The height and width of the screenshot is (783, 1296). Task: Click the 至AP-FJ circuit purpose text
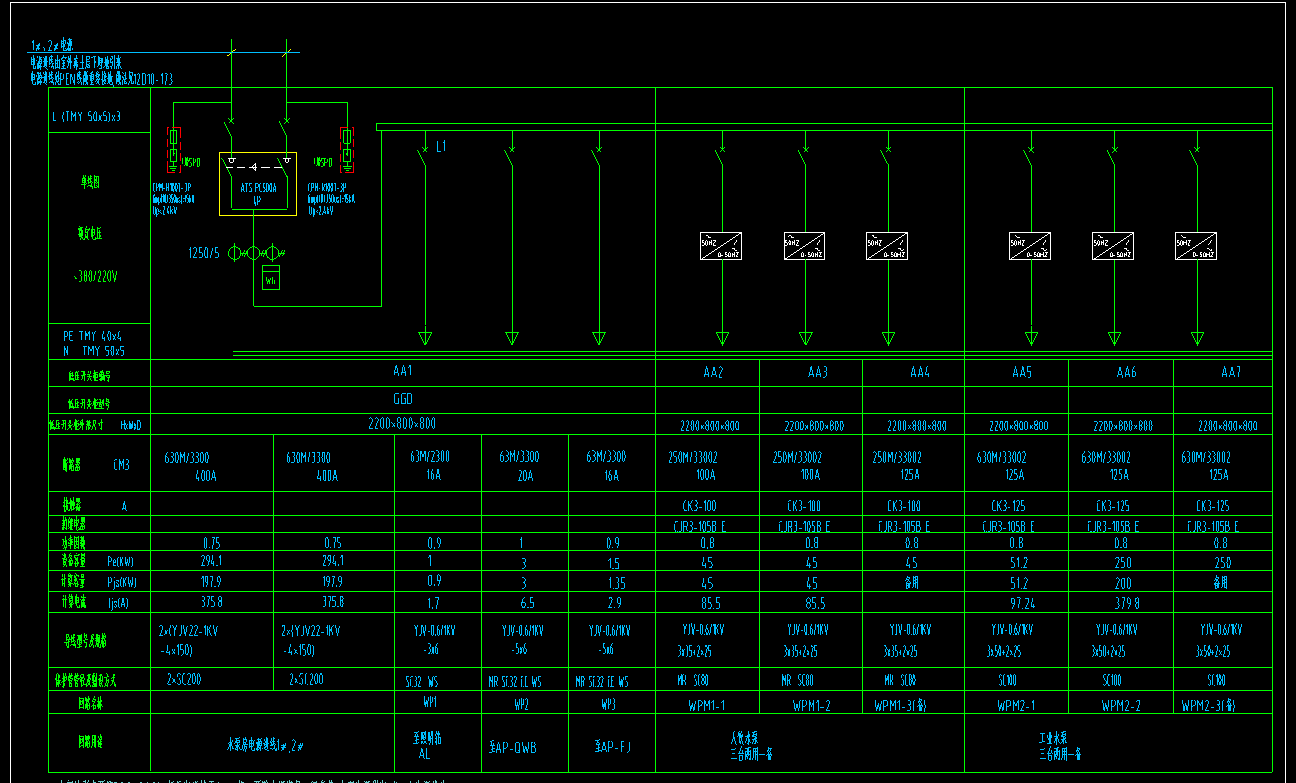tap(613, 746)
